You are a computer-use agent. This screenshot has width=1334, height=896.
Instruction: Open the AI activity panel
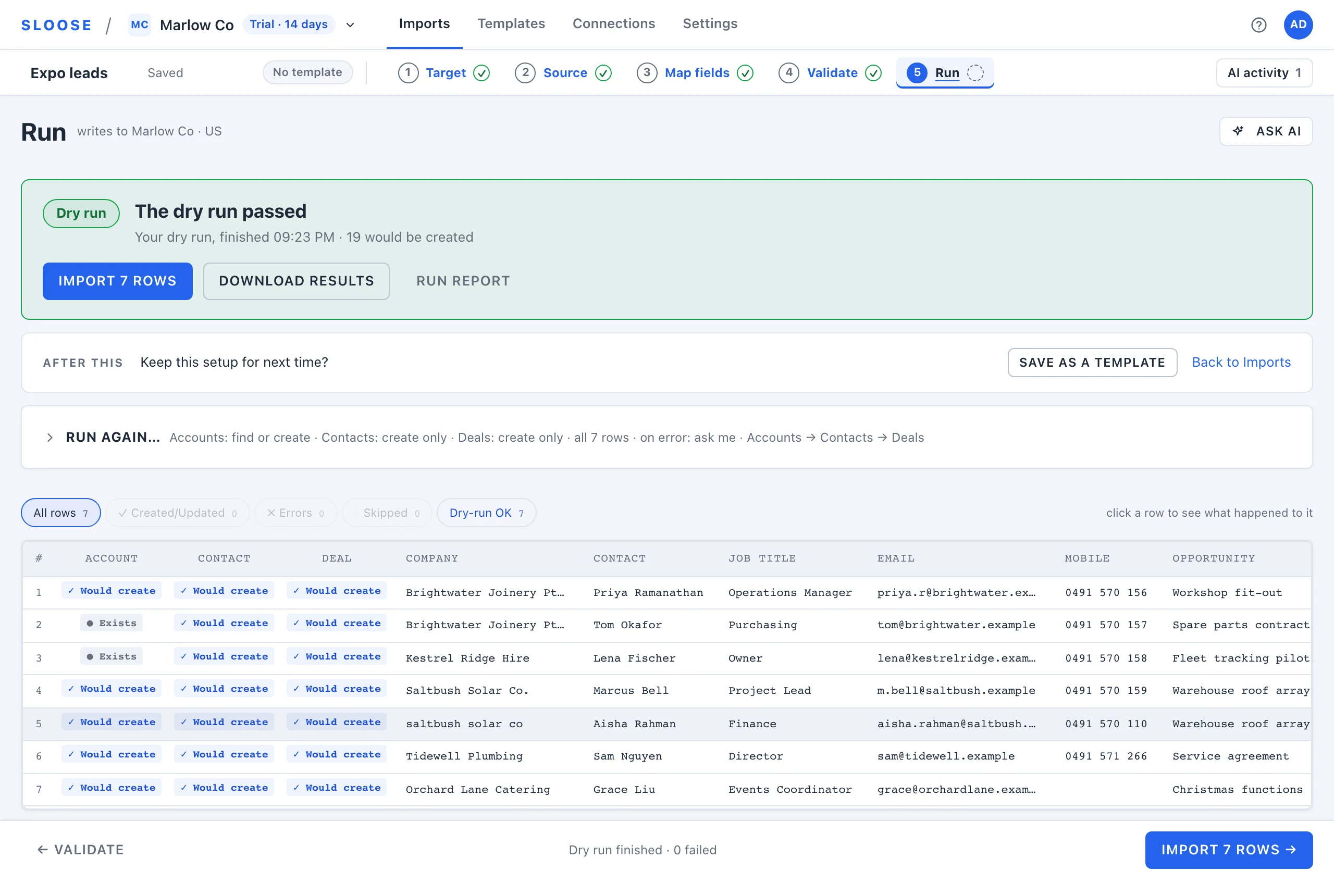click(1264, 72)
